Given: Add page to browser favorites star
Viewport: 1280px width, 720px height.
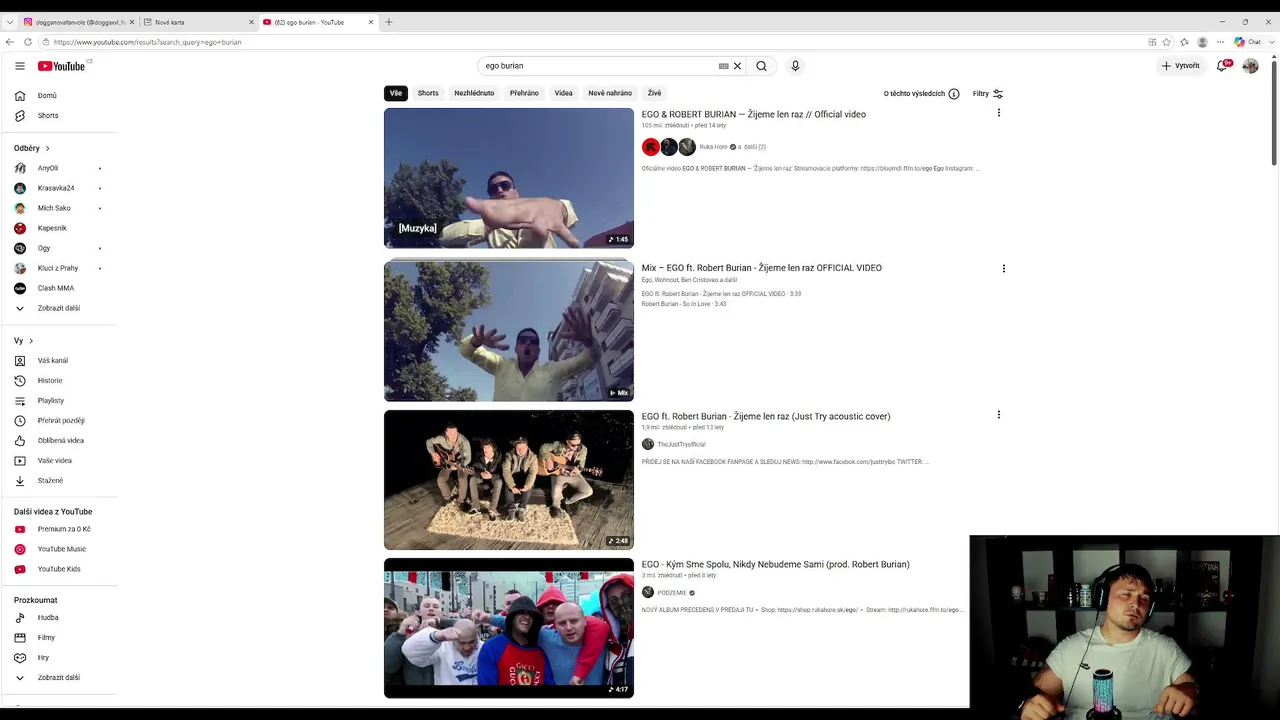Looking at the screenshot, I should pyautogui.click(x=1167, y=42).
